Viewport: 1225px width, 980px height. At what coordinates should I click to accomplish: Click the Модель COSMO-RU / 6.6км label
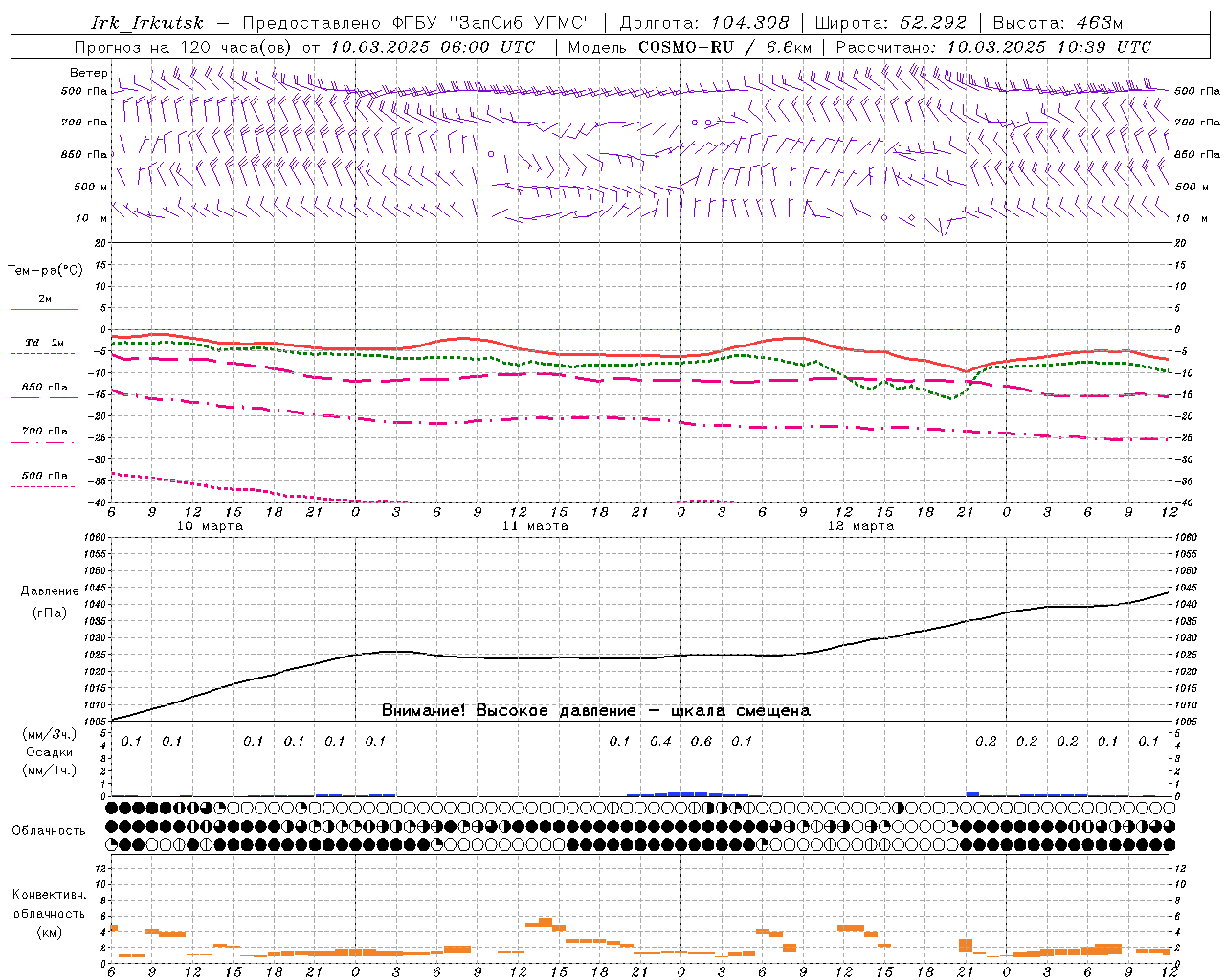pos(690,47)
